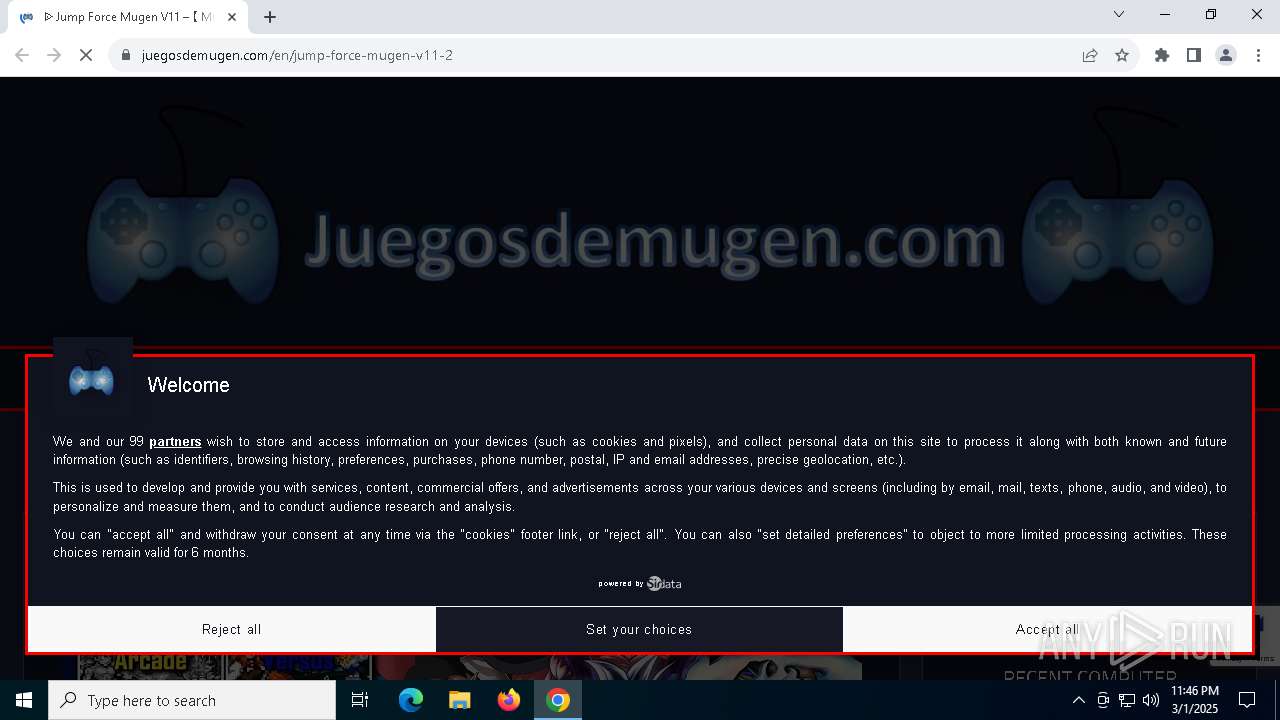Screen dimensions: 1280x720
Task: Click the powered by Sirdata logo
Action: click(640, 583)
